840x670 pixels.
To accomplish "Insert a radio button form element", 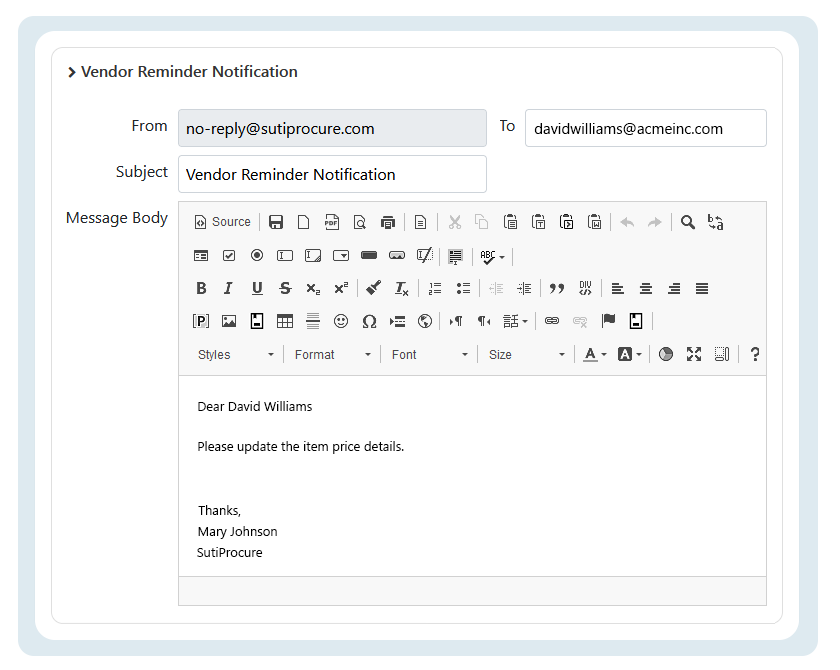I will coord(257,256).
